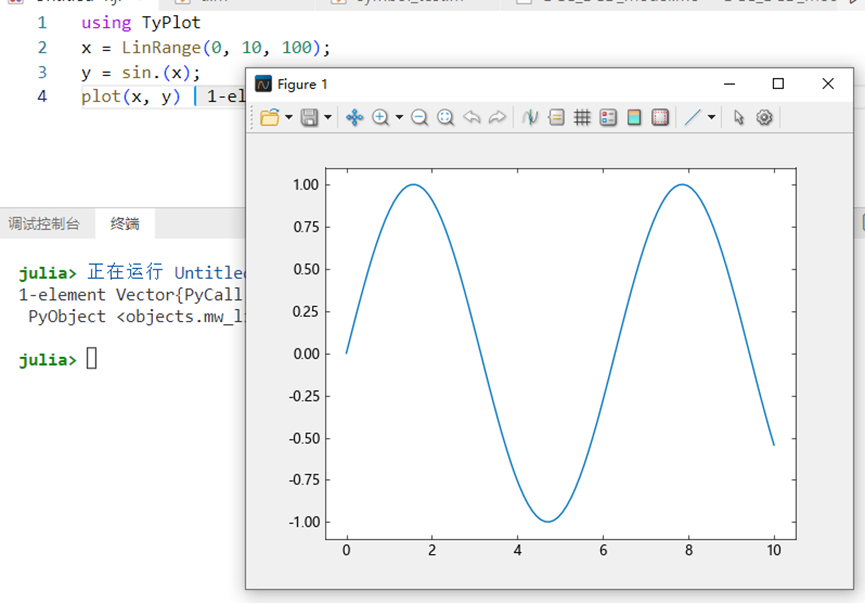Expand the open-file dropdown arrow

coord(289,117)
